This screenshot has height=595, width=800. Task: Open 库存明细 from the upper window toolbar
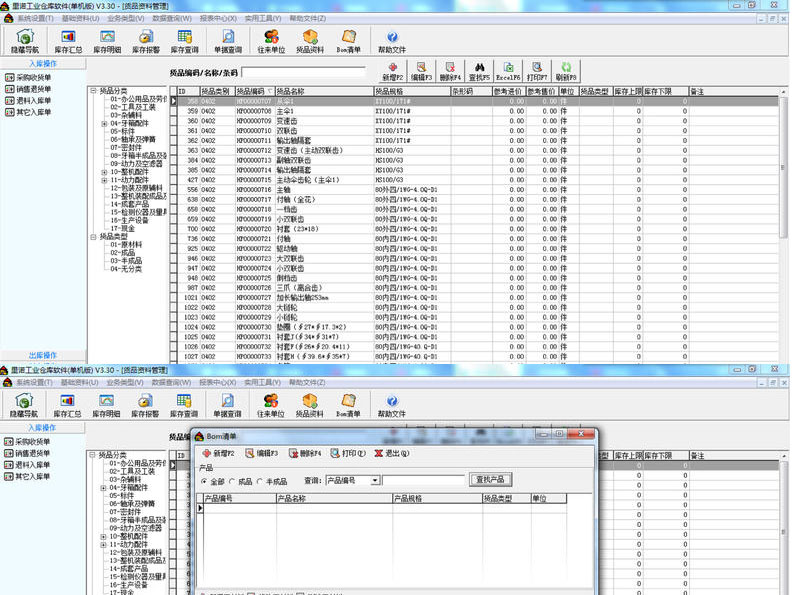(107, 41)
